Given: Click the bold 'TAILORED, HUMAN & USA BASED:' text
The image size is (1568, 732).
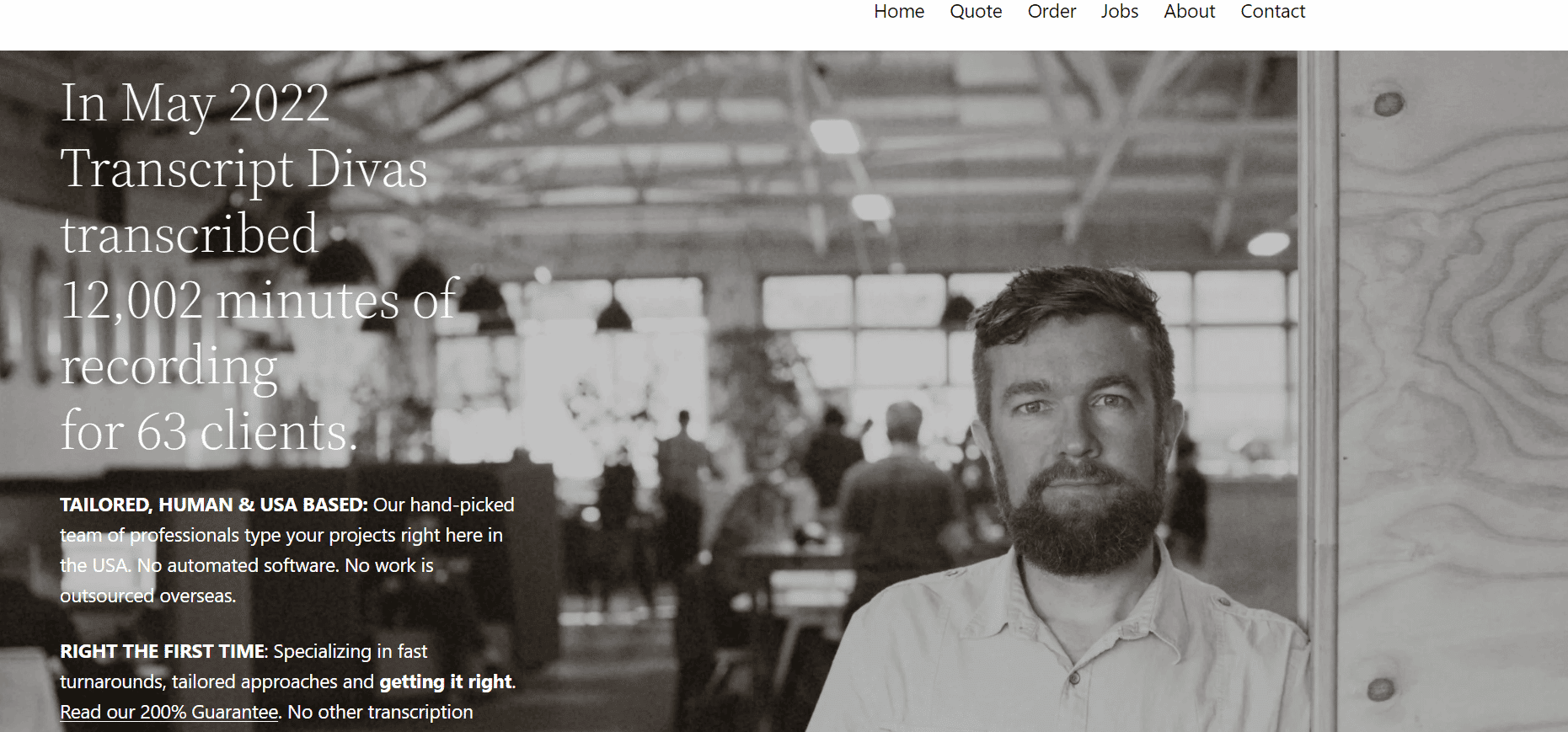Looking at the screenshot, I should 214,505.
